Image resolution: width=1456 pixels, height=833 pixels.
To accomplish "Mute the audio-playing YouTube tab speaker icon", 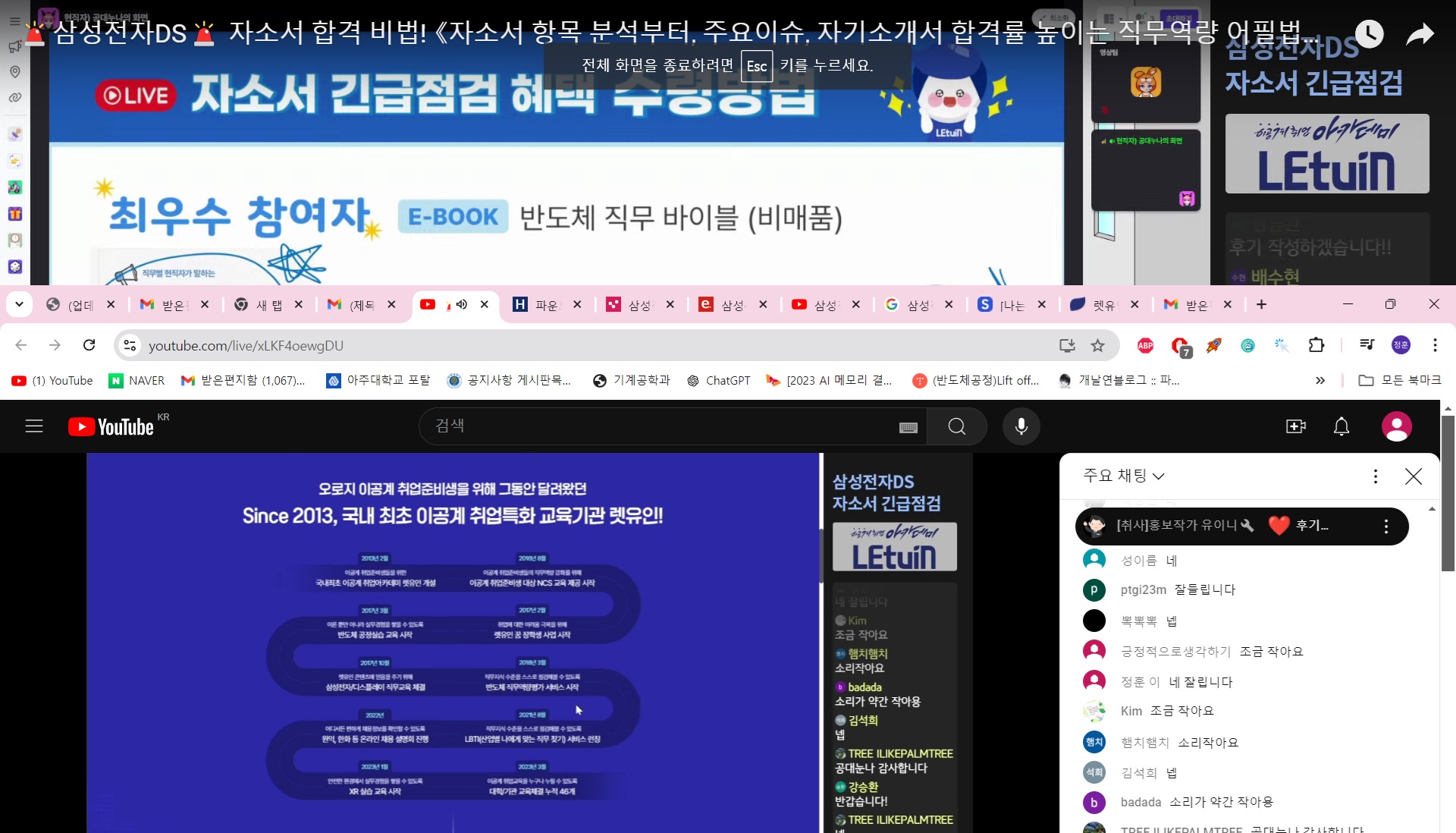I will point(461,304).
